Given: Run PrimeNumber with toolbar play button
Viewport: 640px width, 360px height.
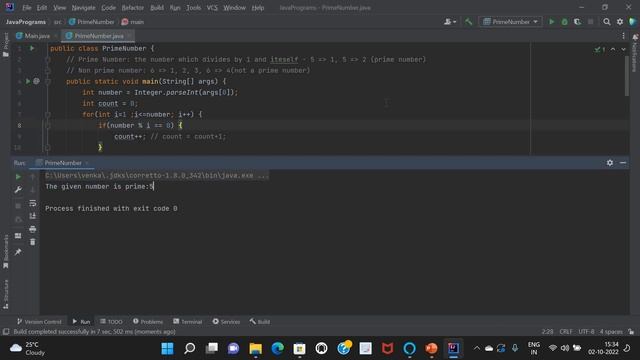Looking at the screenshot, I should pos(551,22).
